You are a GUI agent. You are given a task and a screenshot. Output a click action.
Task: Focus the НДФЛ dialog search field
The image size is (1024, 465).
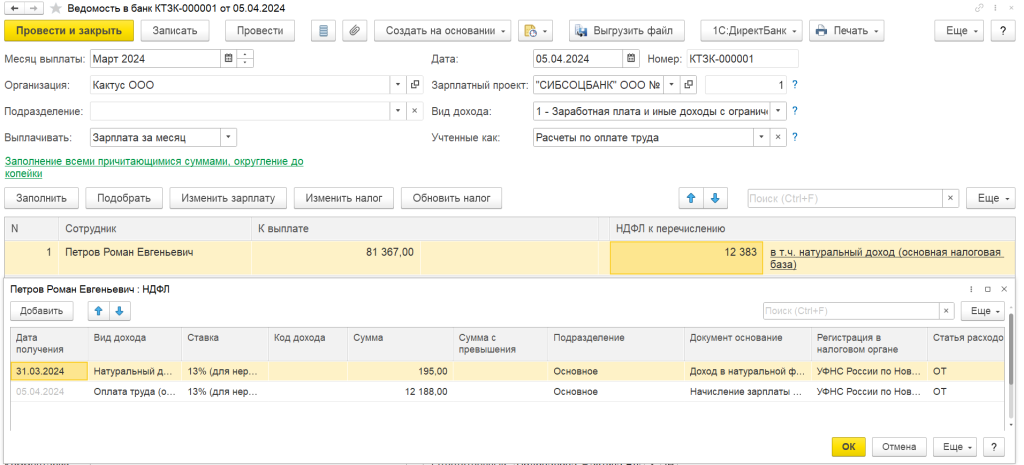[852, 311]
